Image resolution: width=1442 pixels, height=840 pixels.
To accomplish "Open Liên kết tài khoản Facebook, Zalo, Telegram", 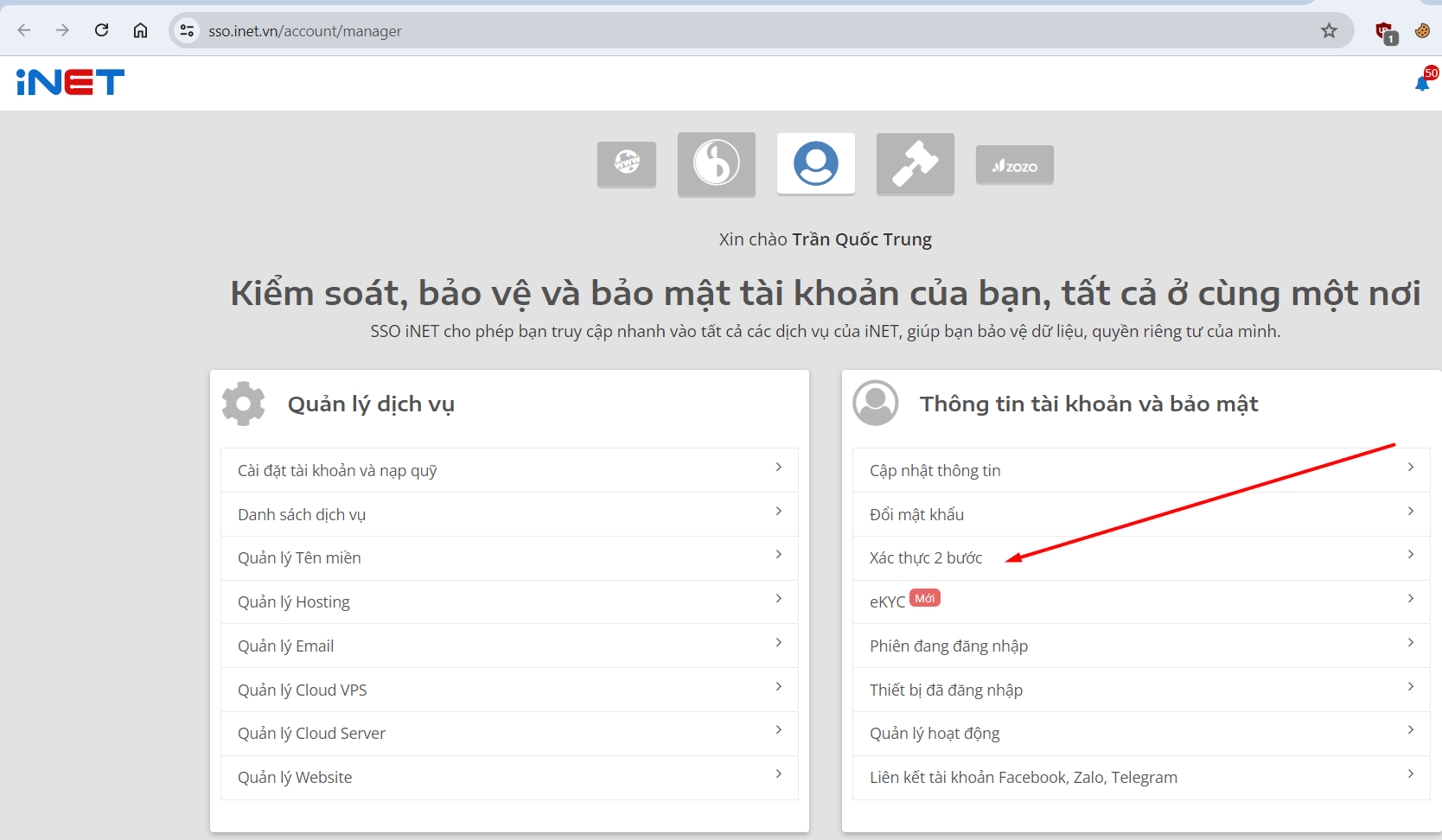I will pyautogui.click(x=1024, y=776).
